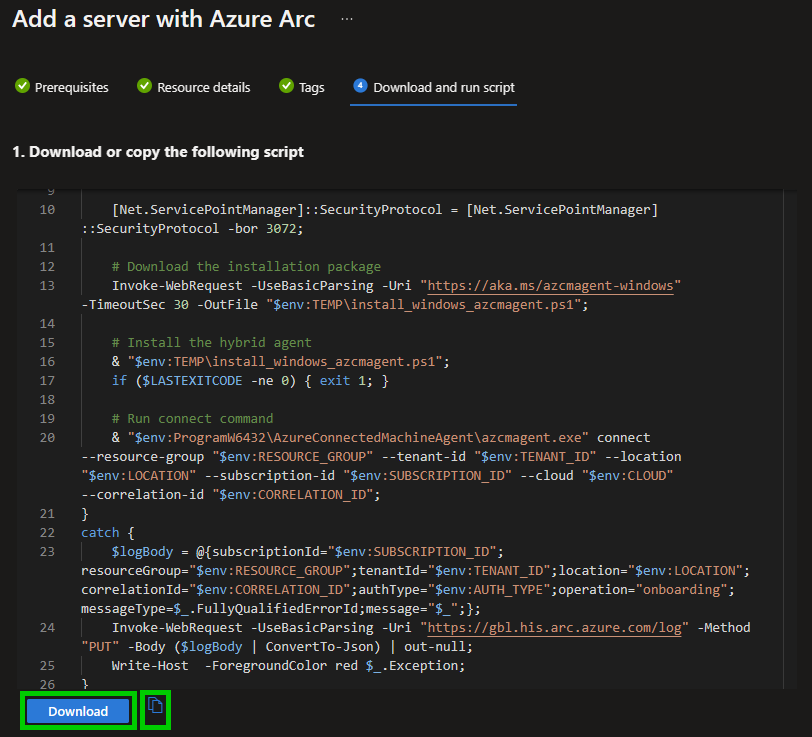Click line number 24 in the gutter
This screenshot has width=812, height=737.
(x=47, y=628)
